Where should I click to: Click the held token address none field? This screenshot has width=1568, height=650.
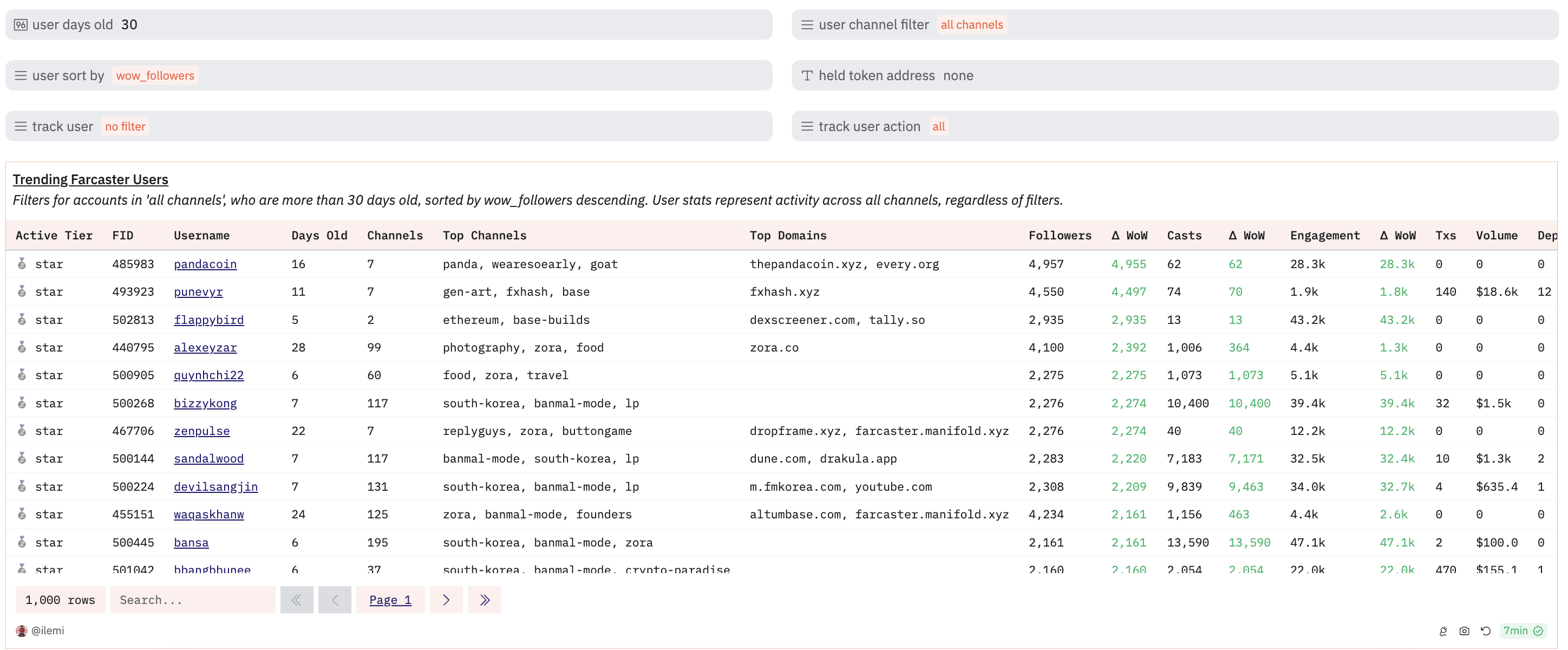point(1175,75)
